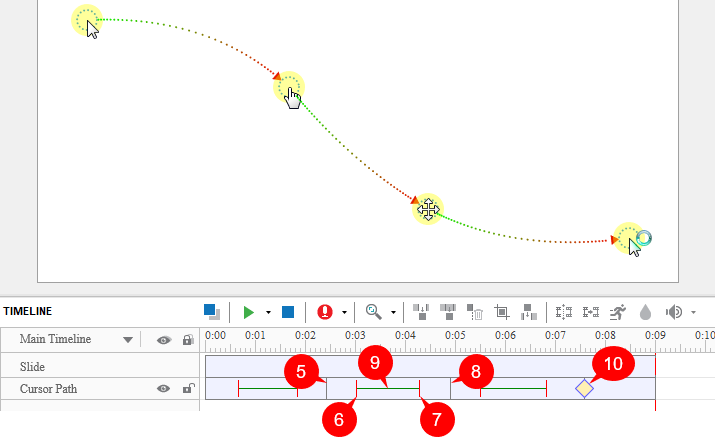Click the timeline zoom magnifier icon
Image resolution: width=715 pixels, height=440 pixels.
[373, 312]
